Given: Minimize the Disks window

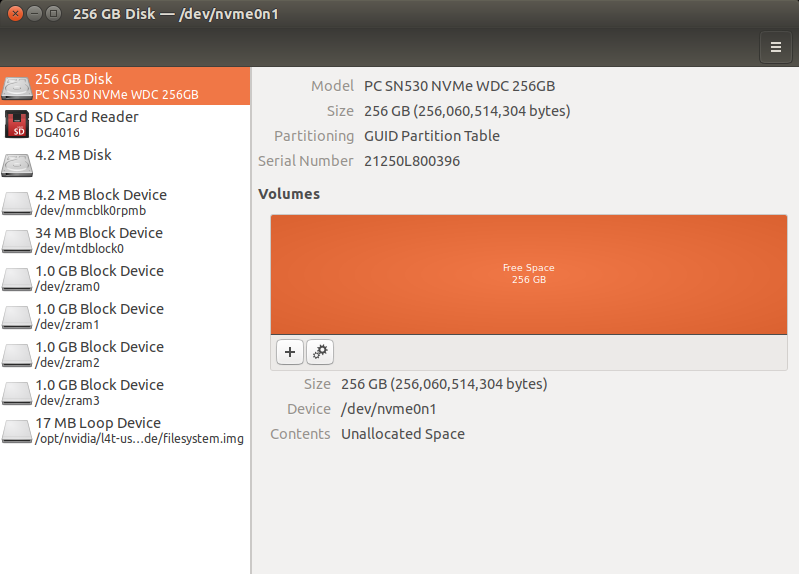Looking at the screenshot, I should pyautogui.click(x=34, y=14).
